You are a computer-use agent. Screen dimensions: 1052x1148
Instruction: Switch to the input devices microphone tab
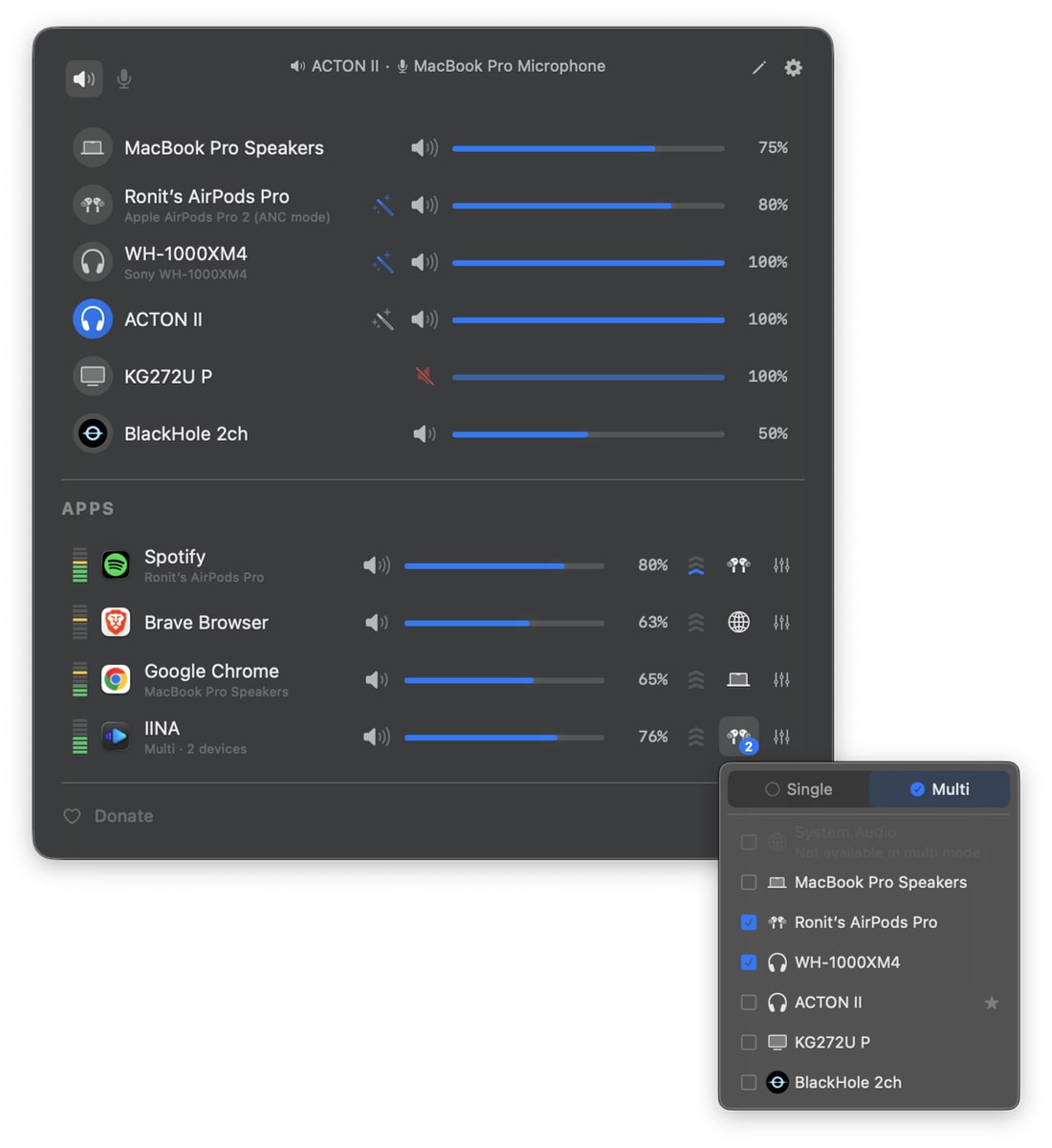point(124,78)
